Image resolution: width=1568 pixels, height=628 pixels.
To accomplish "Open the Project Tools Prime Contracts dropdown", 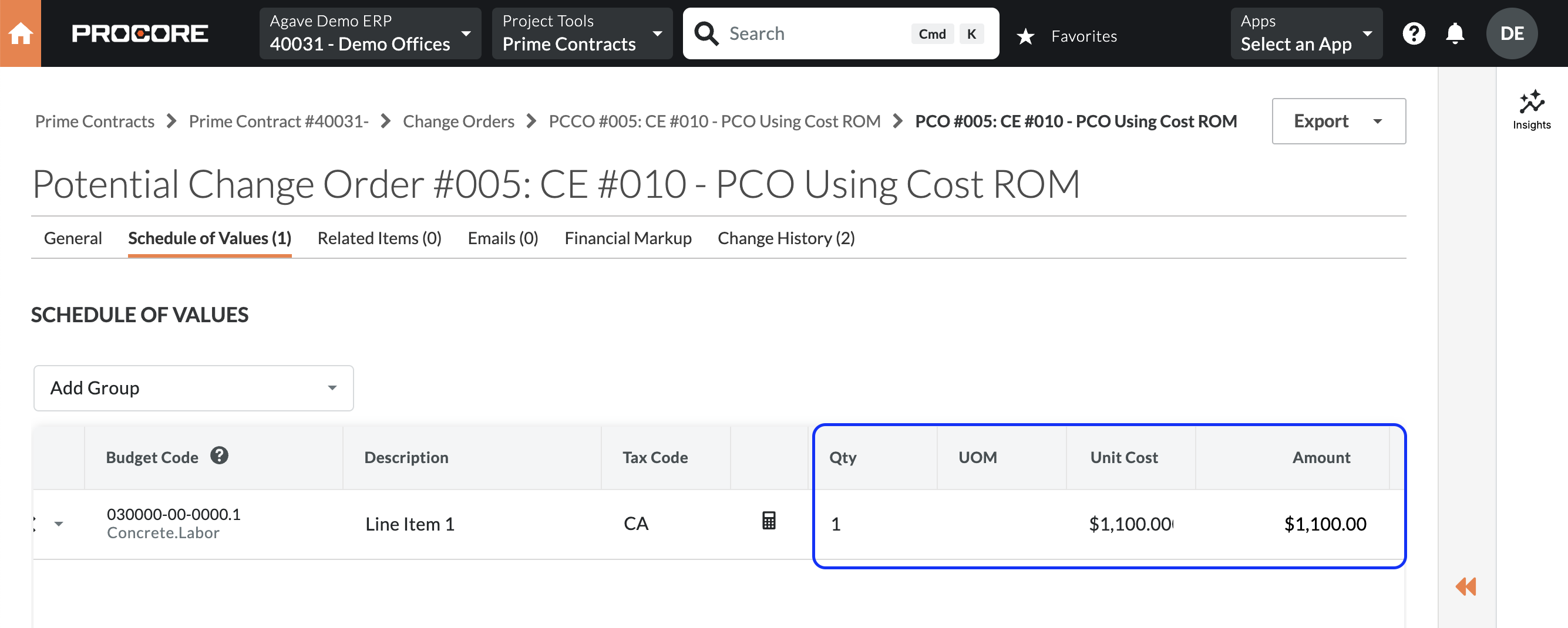I will tap(581, 33).
